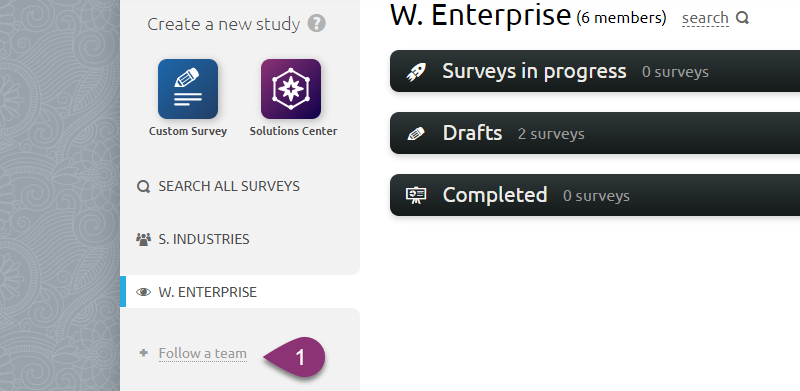Click the plus icon beside Follow a team

(143, 352)
